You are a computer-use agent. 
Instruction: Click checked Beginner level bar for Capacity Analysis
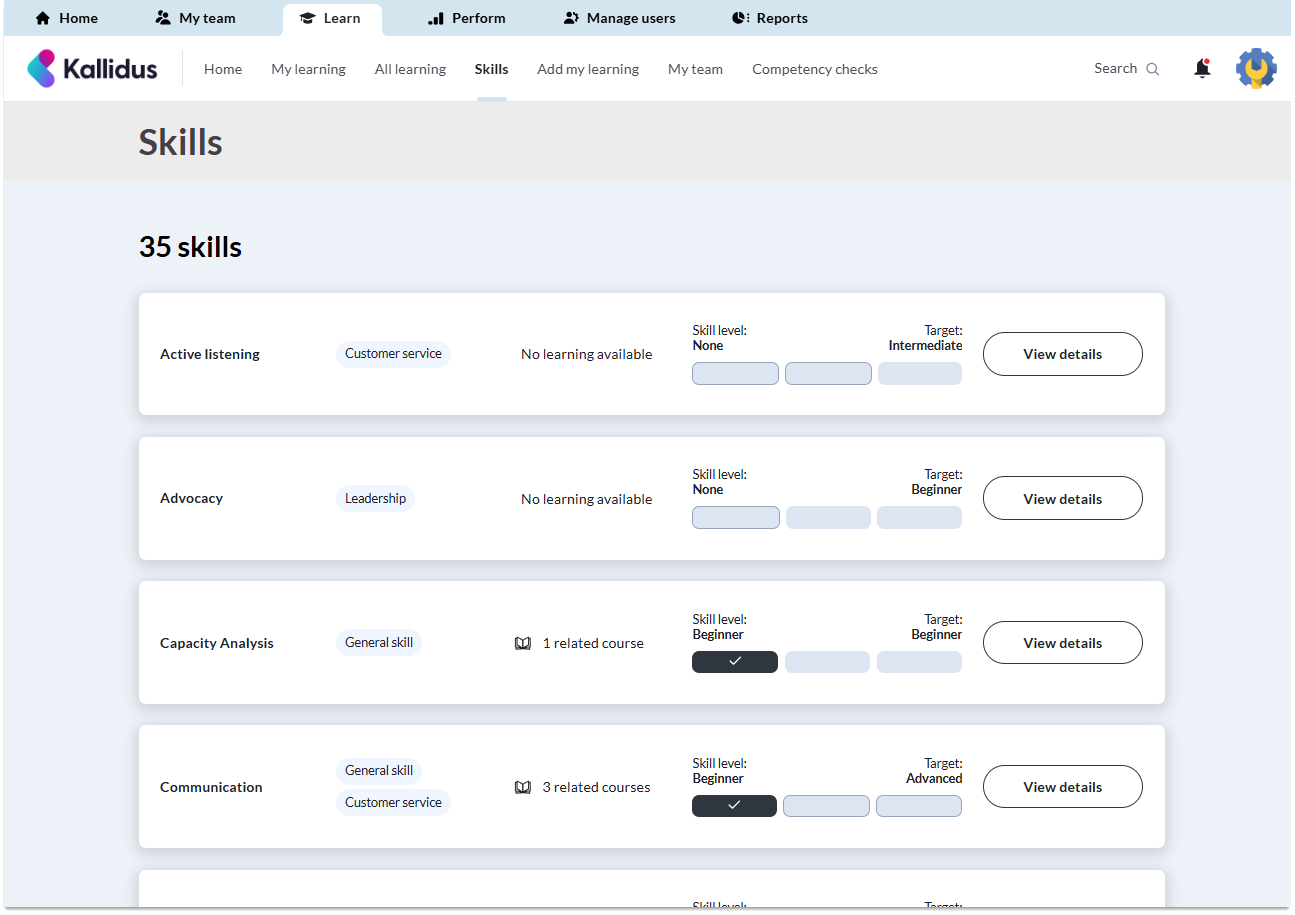[x=734, y=662]
